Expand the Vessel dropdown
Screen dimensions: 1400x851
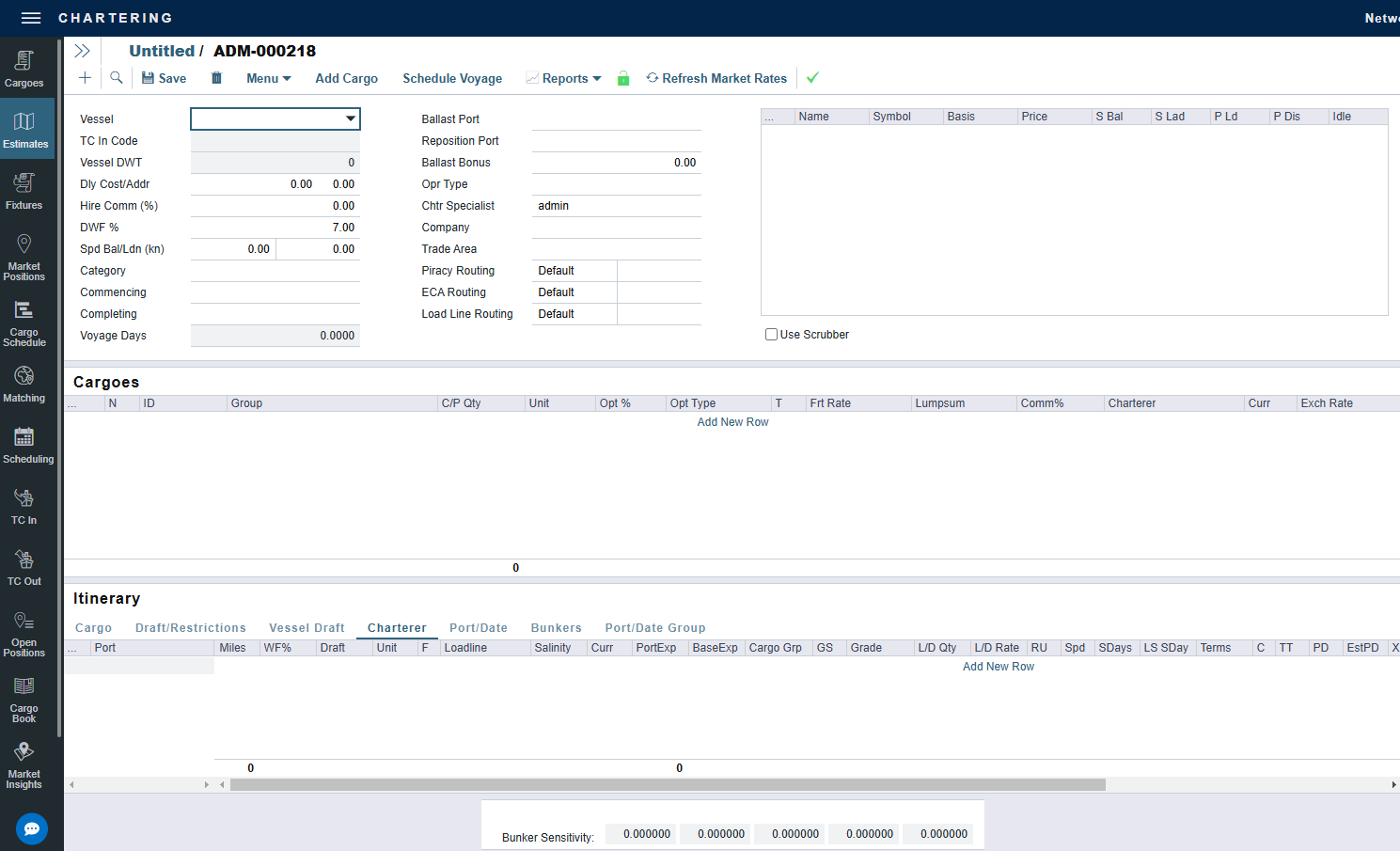(350, 119)
